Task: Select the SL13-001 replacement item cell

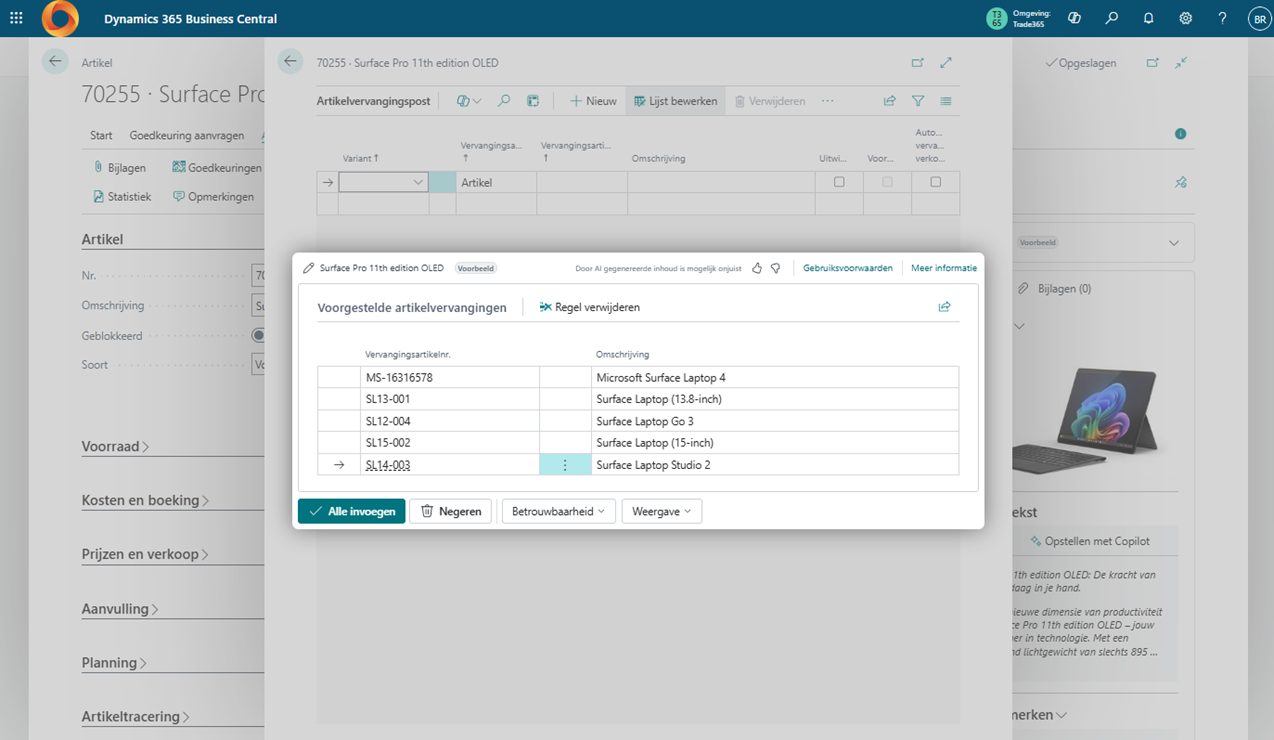Action: pos(449,399)
